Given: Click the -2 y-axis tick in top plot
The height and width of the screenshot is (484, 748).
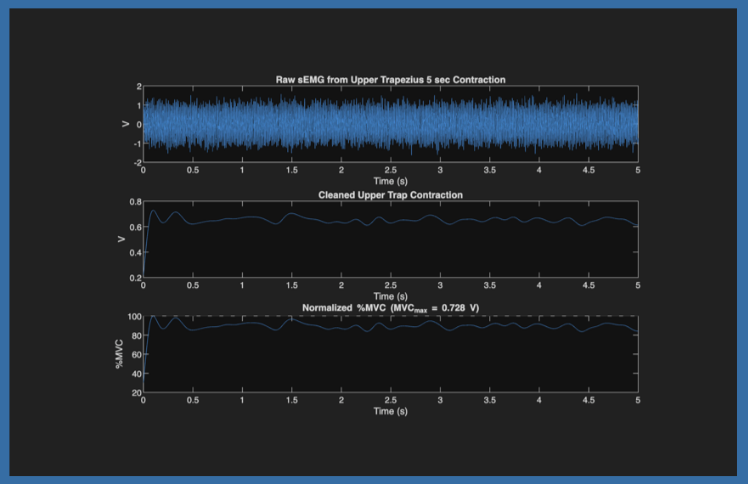Looking at the screenshot, I should point(135,162).
